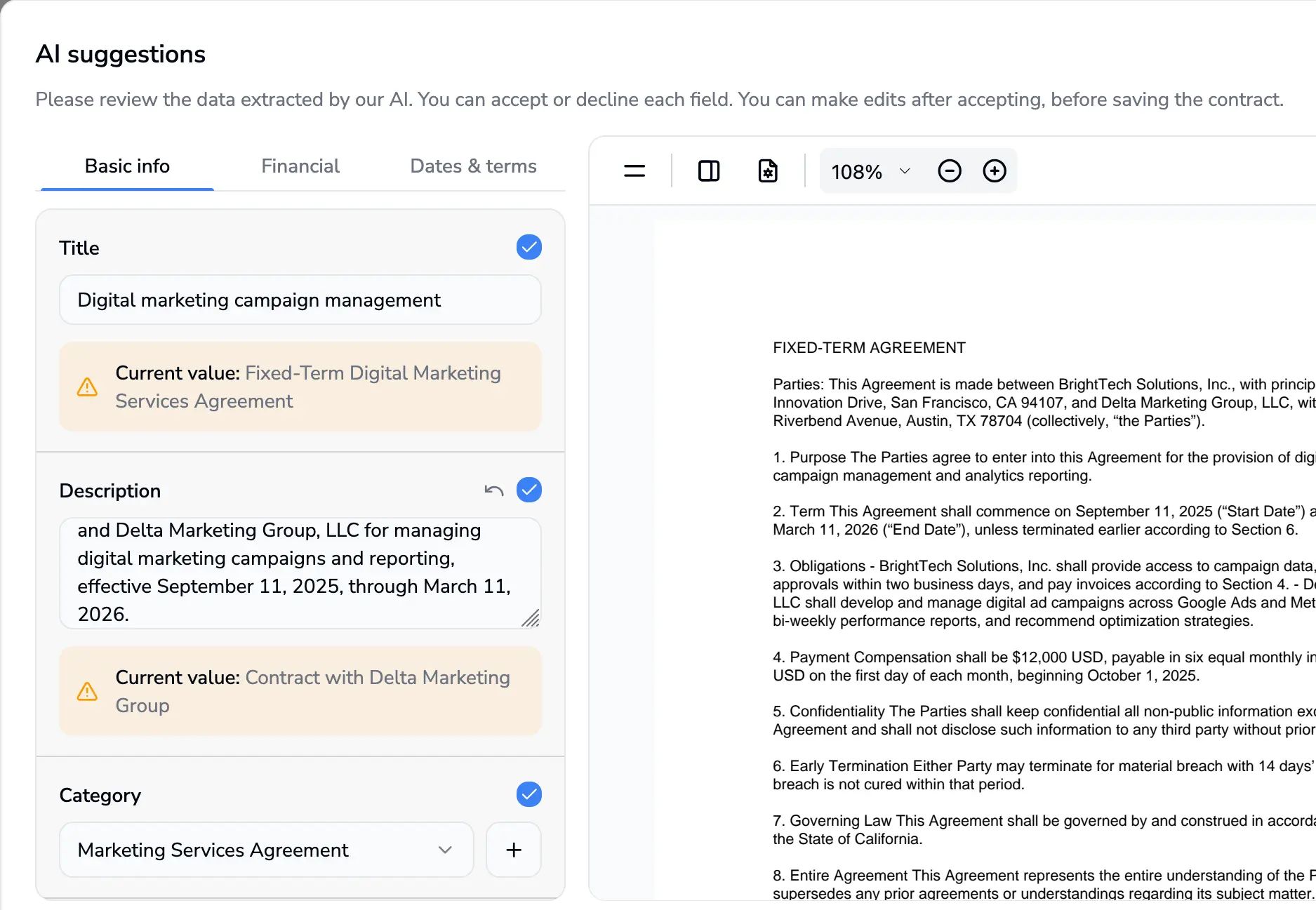Image resolution: width=1316 pixels, height=910 pixels.
Task: Click the warning icon under Description
Action: click(87, 691)
